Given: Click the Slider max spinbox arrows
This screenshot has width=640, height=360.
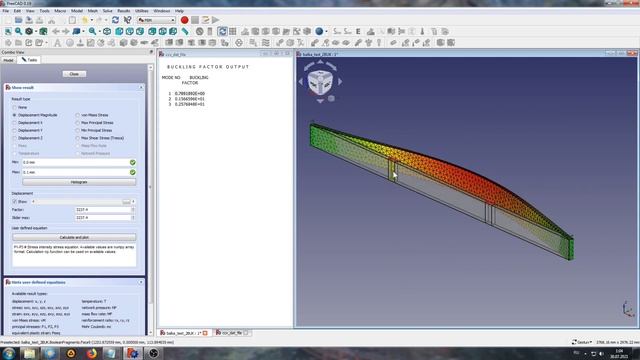Looking at the screenshot, I should pos(133,218).
